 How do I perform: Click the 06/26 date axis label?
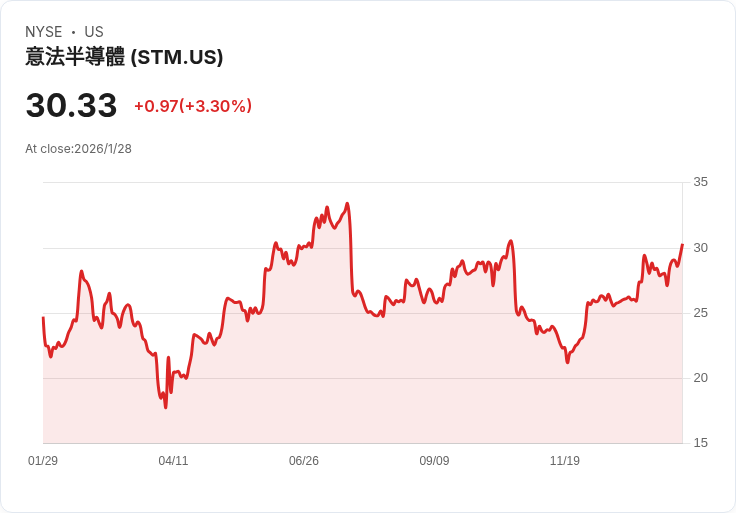coord(304,461)
